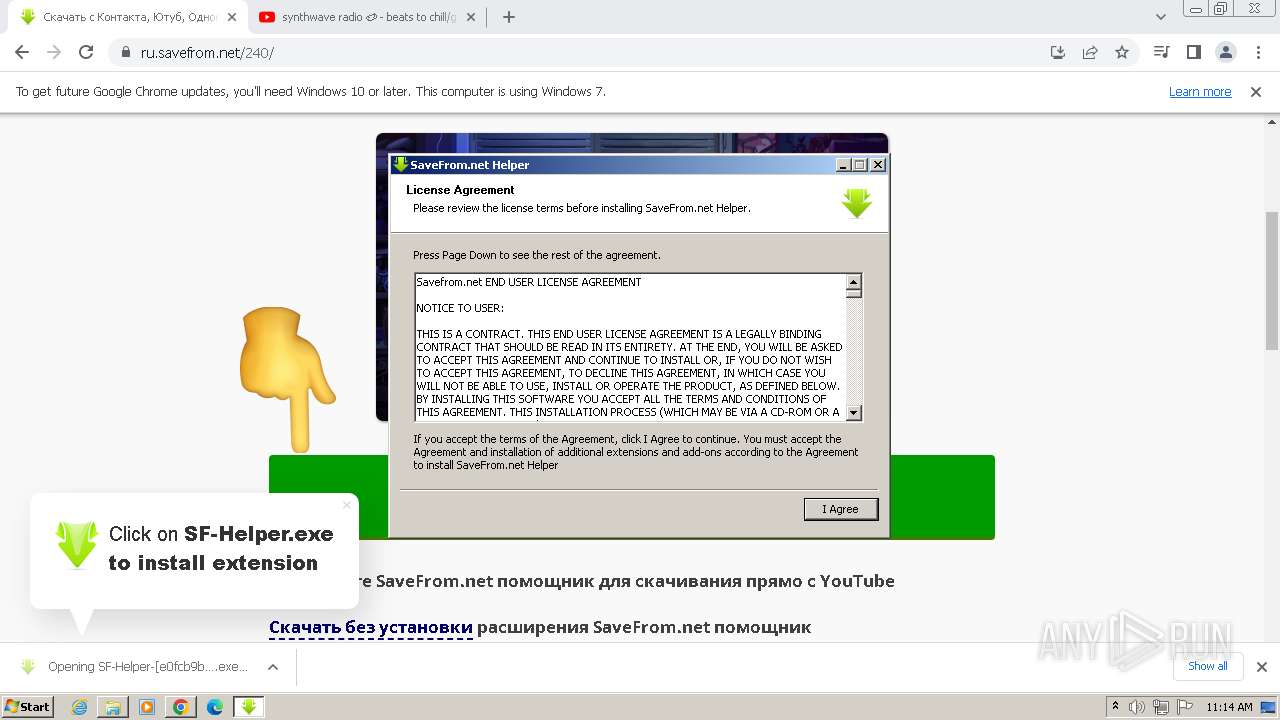Click the green download banner on page

631,497
